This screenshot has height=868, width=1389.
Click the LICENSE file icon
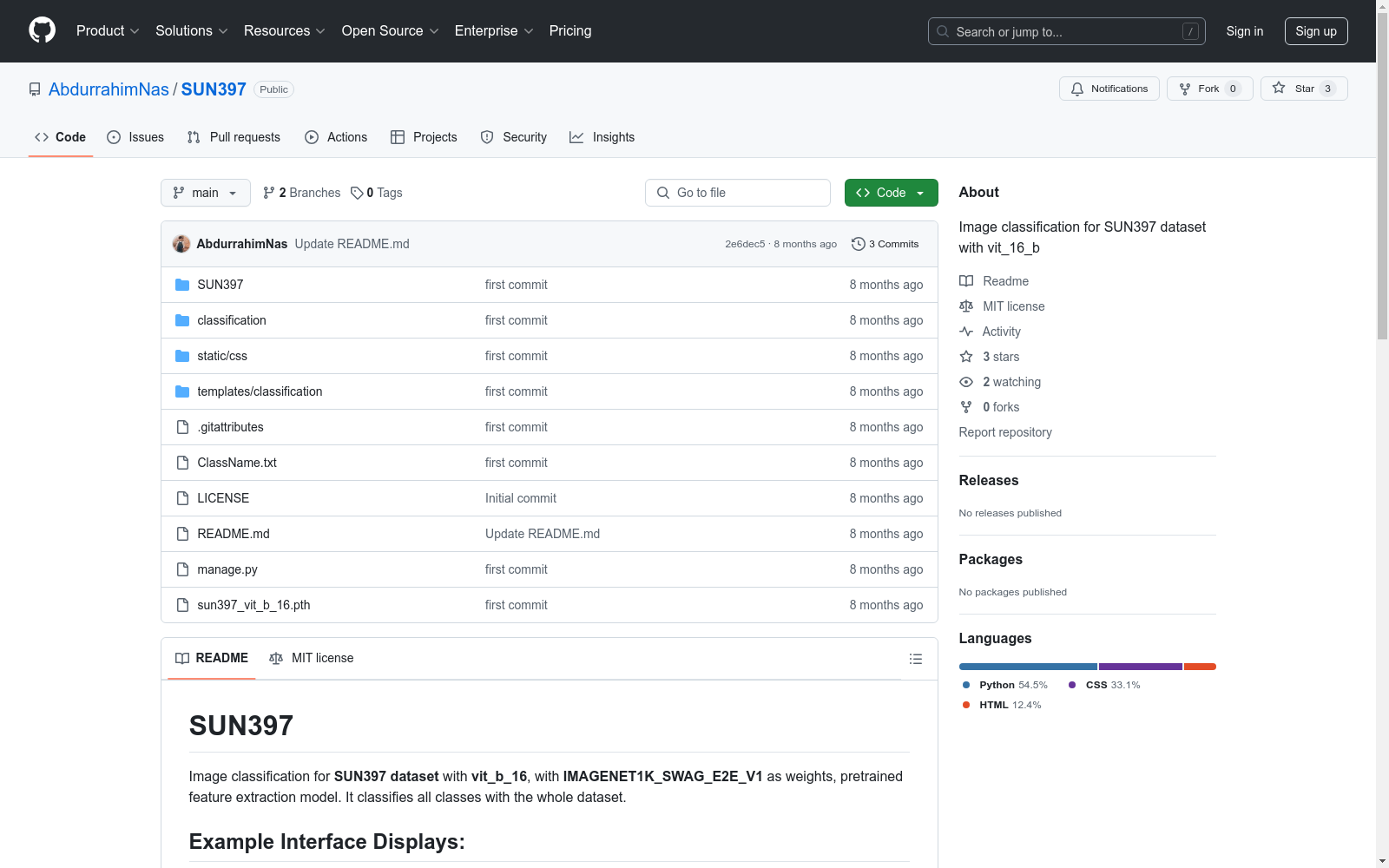click(182, 498)
